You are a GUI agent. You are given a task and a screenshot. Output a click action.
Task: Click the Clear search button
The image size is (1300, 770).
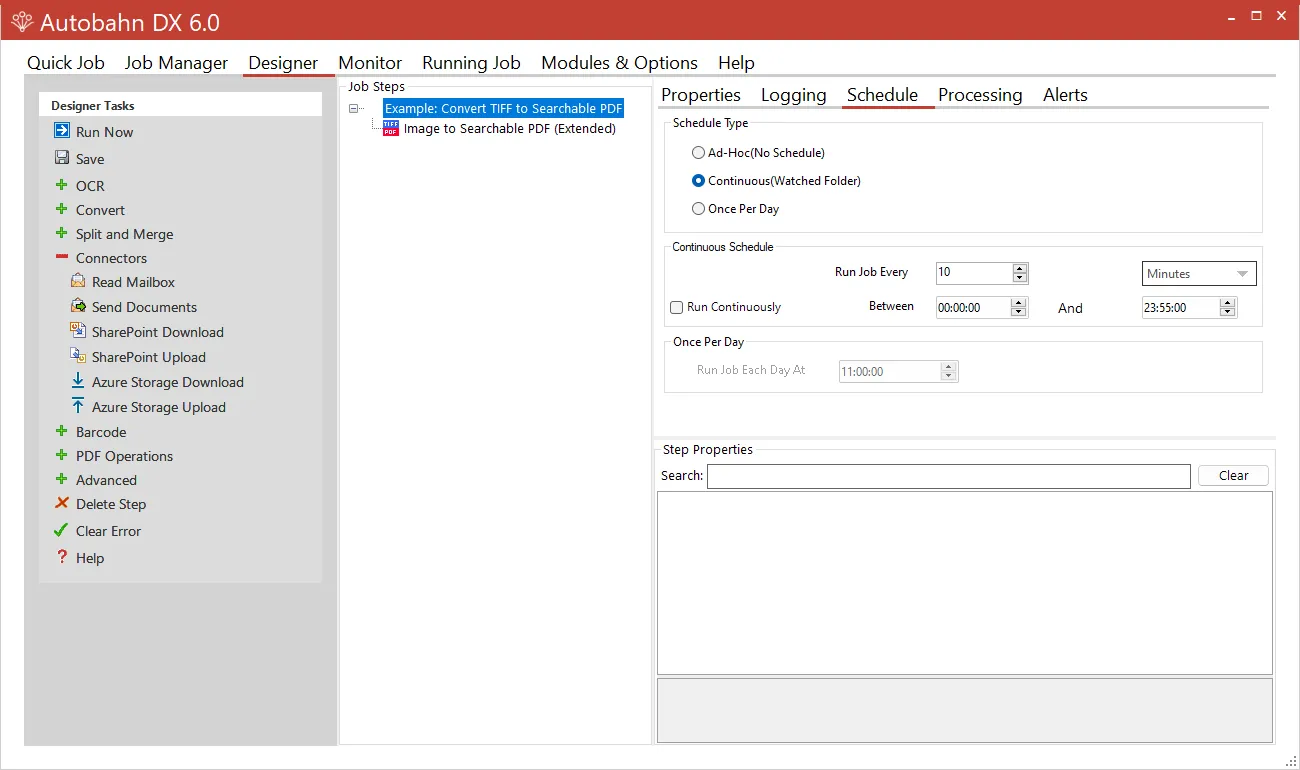pos(1233,476)
